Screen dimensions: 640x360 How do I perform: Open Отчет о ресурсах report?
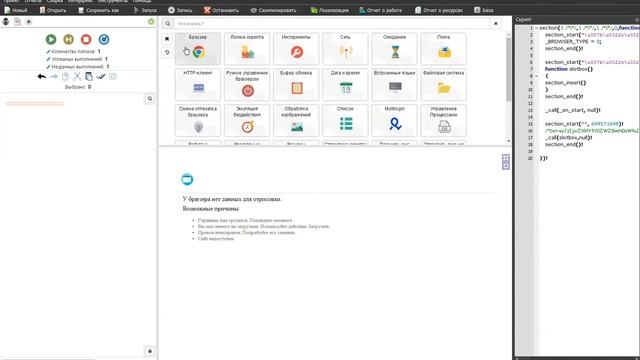(x=439, y=10)
